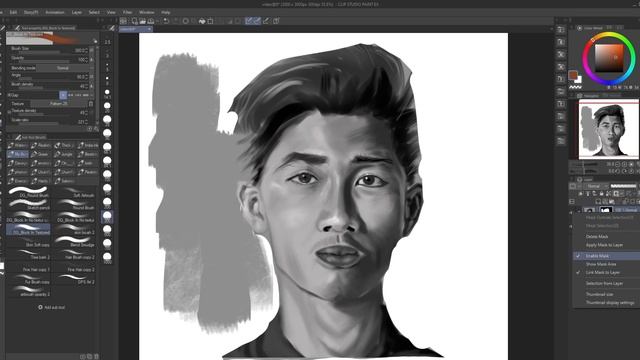Open CLIP STUDIO launcher icon in command bar

coord(123,21)
